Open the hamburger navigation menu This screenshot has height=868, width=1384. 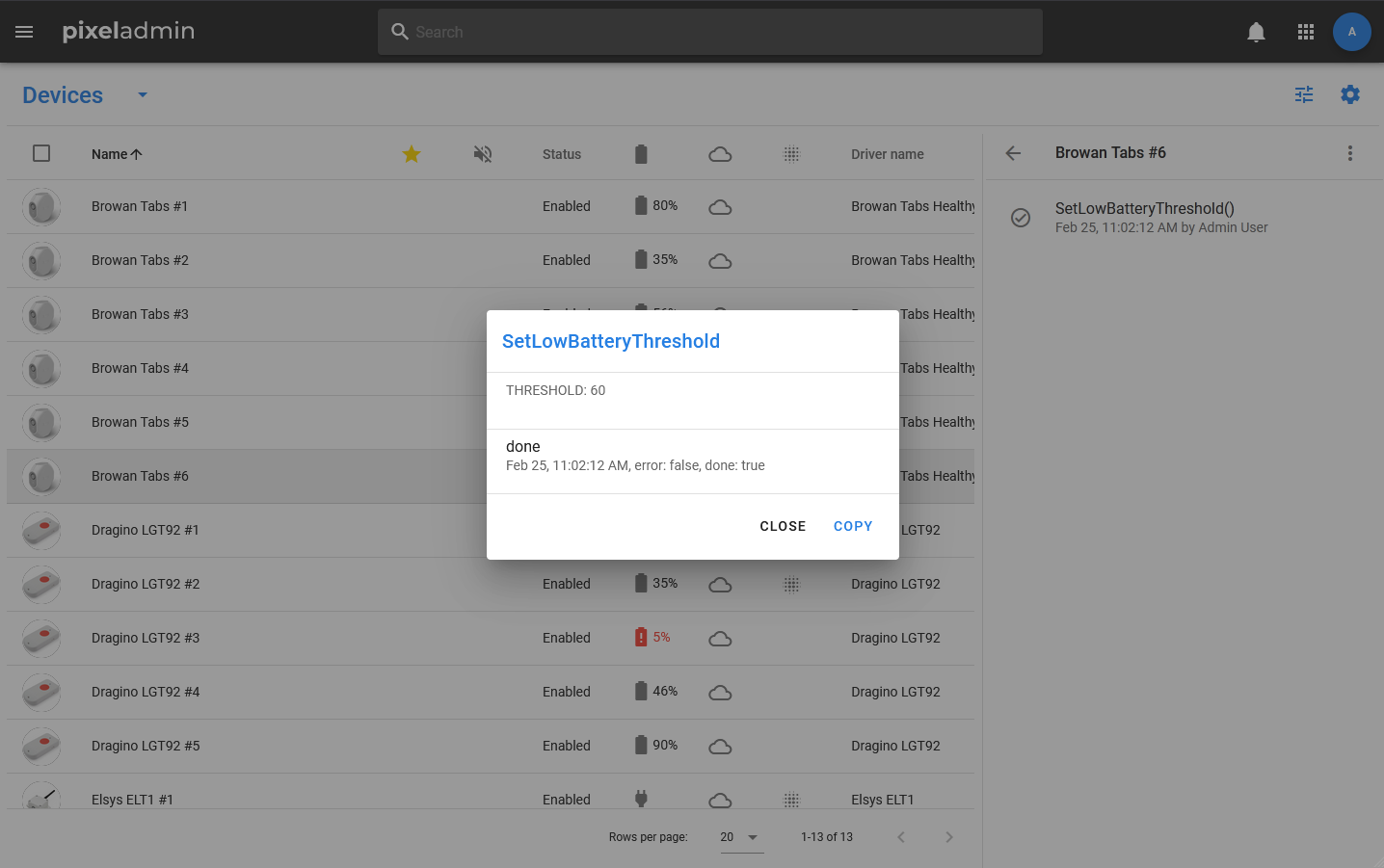24,32
